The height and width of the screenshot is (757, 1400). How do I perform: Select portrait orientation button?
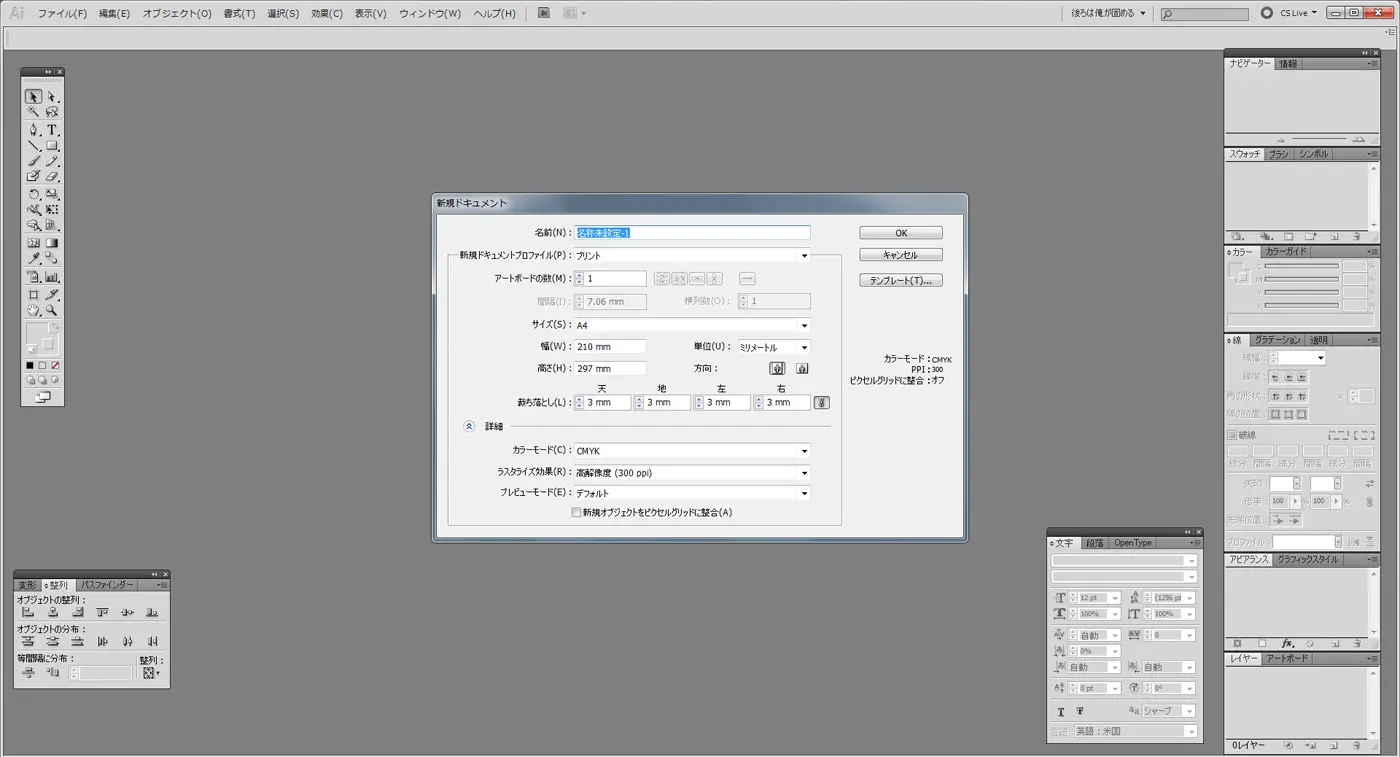(778, 369)
